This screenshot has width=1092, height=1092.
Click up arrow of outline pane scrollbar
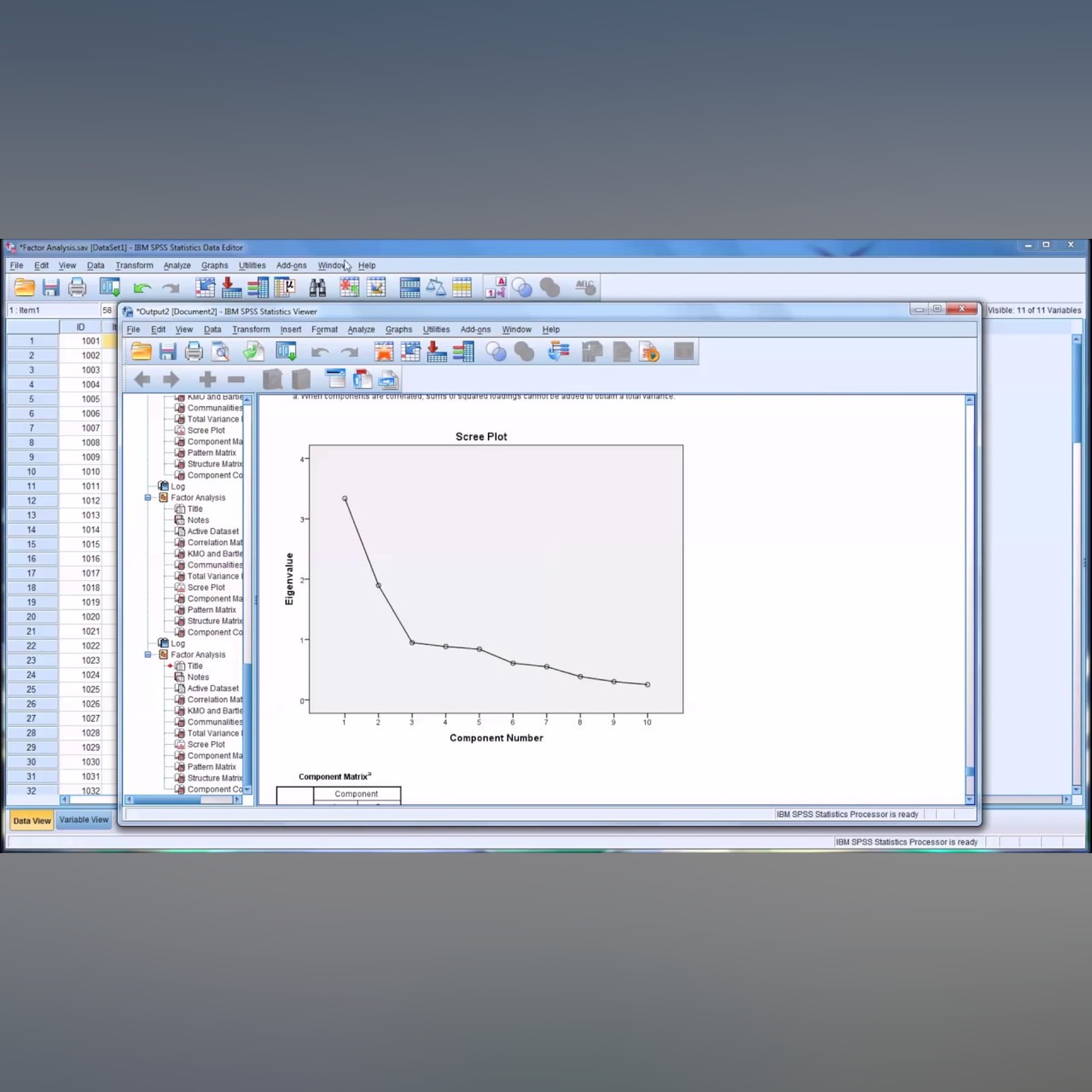248,400
